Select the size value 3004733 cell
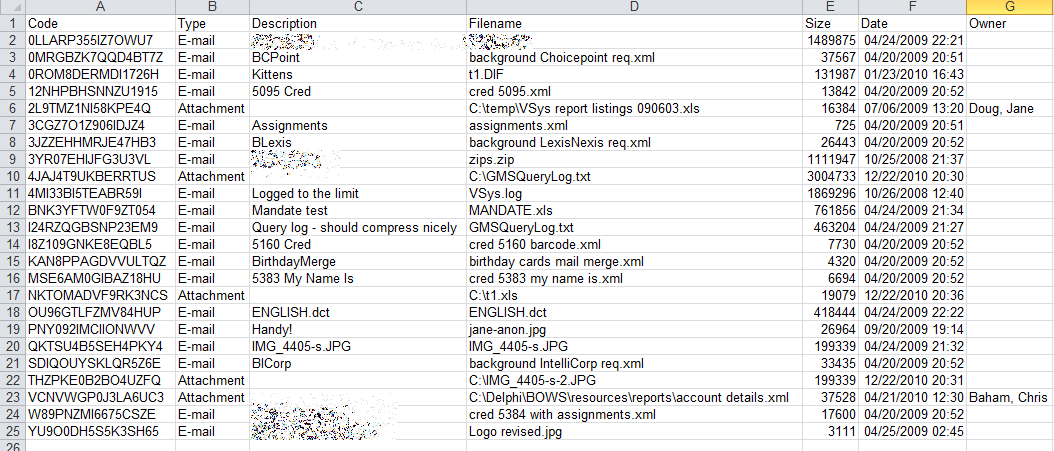Image resolution: width=1054 pixels, height=451 pixels. 829,176
